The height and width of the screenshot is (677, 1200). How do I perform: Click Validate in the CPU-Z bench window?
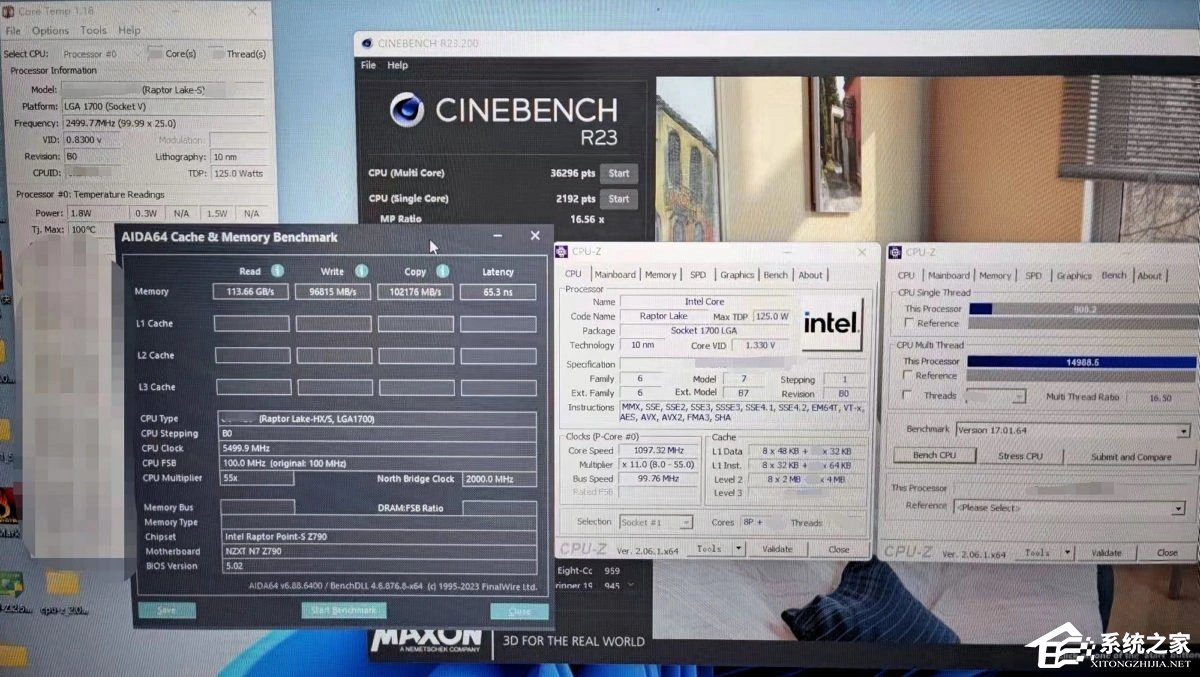pyautogui.click(x=1106, y=552)
